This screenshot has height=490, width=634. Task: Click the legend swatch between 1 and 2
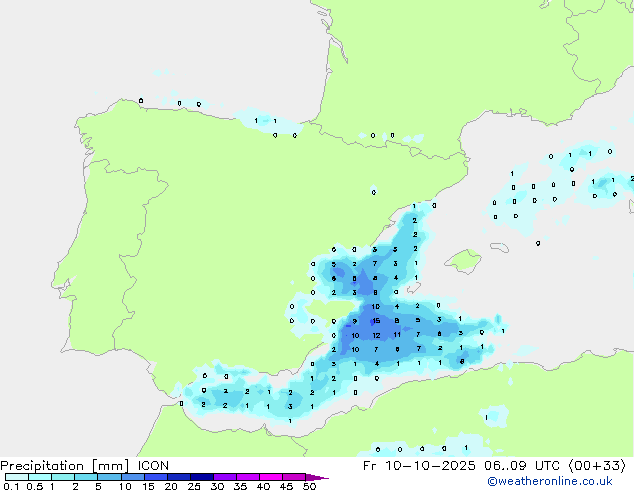click(63, 477)
